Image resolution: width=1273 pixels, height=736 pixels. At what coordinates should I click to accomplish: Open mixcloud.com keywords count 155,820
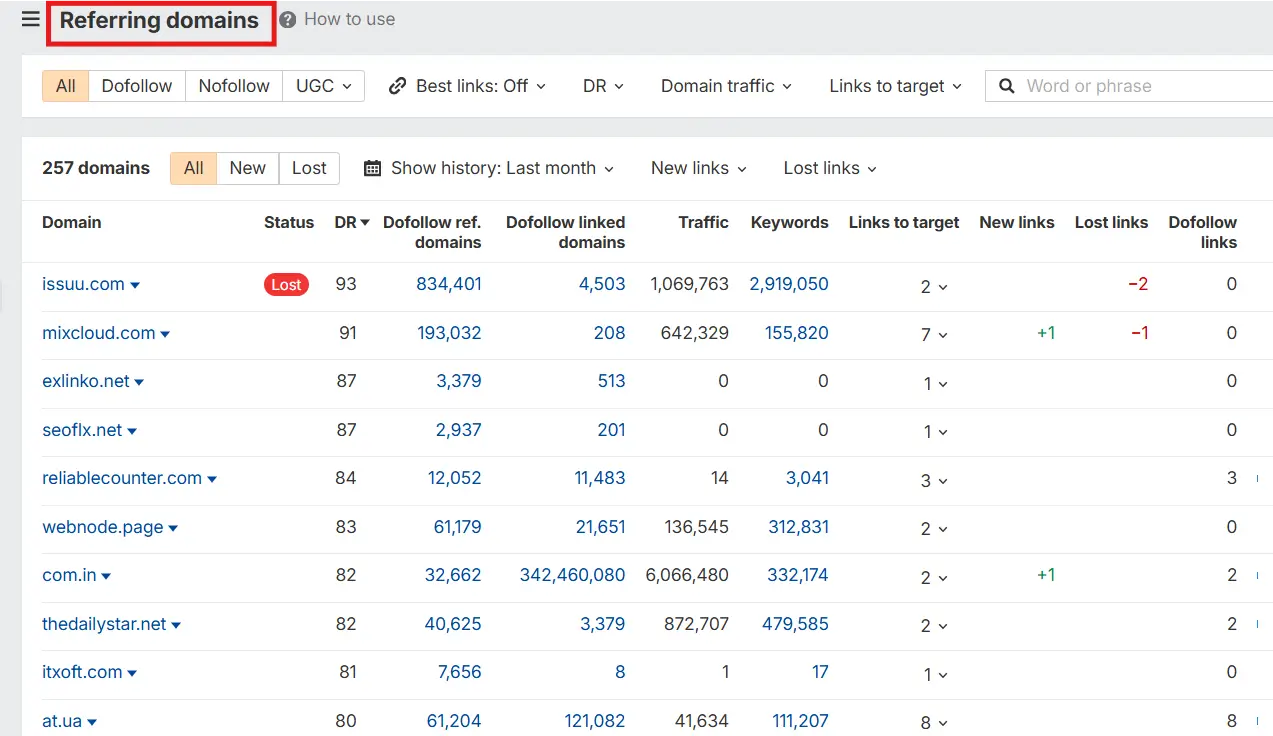click(797, 333)
